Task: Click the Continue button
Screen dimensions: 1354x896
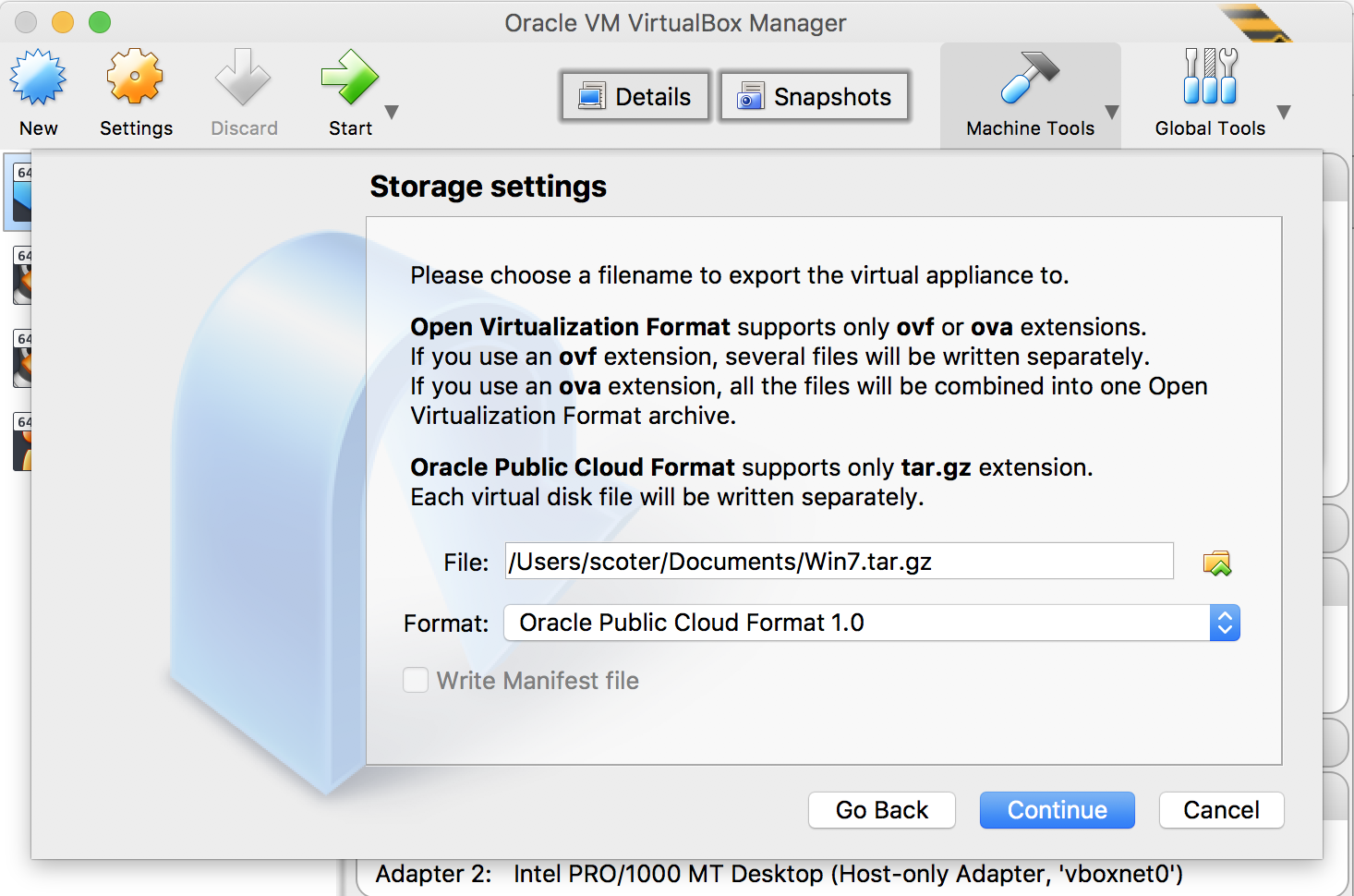Action: 1057,810
